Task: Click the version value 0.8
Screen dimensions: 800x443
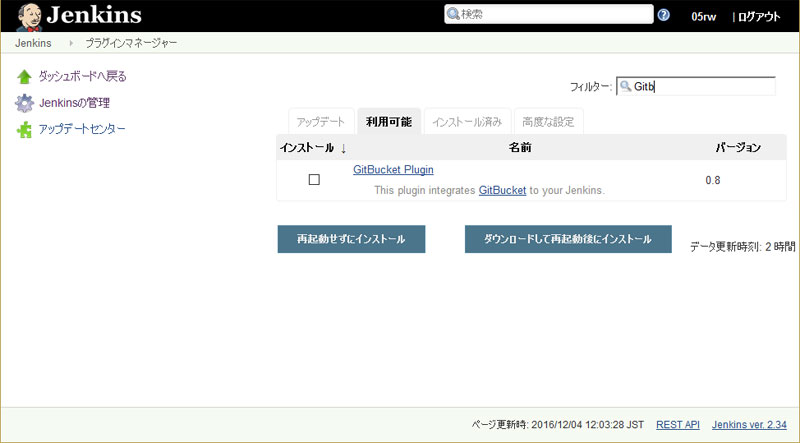Action: (713, 180)
